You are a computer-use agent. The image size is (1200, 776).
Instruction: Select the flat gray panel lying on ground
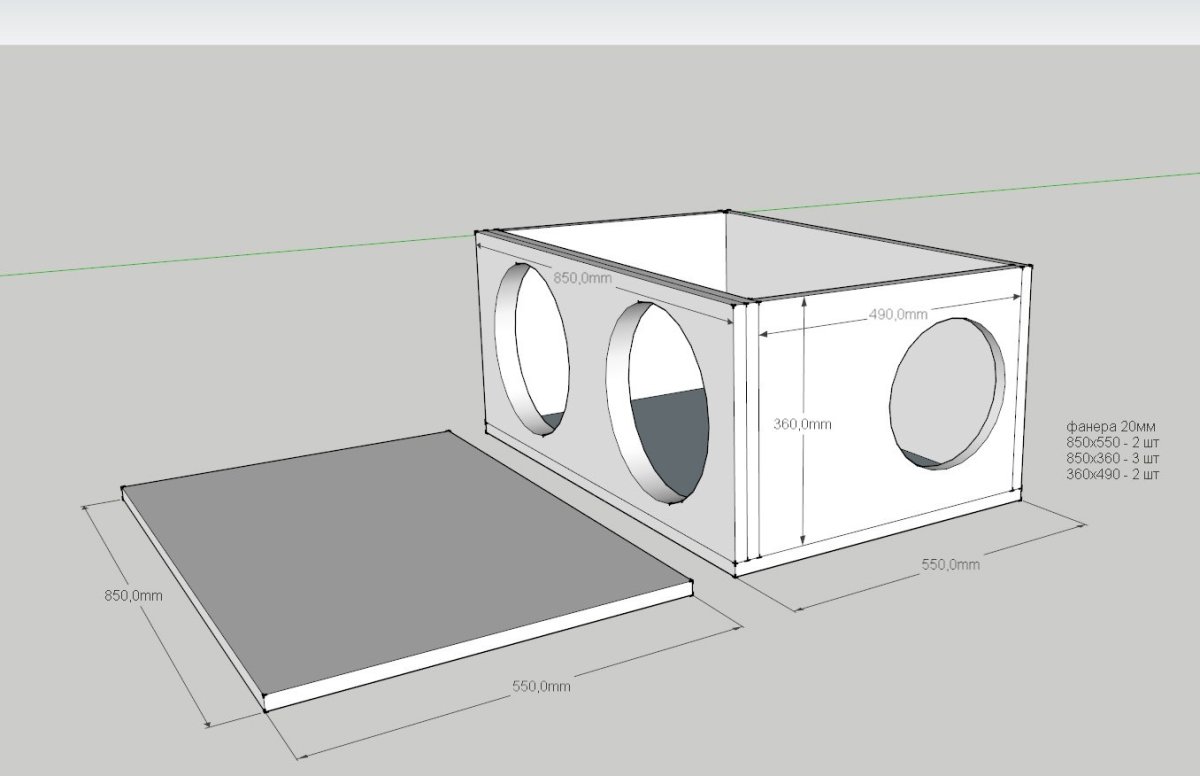pyautogui.click(x=400, y=560)
